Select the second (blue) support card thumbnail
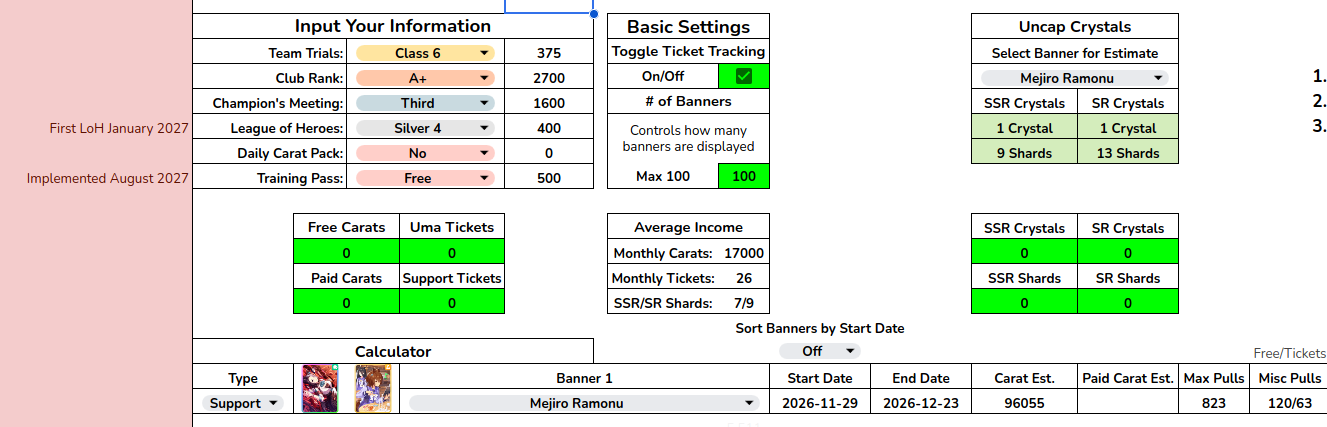1327x427 pixels. 371,389
